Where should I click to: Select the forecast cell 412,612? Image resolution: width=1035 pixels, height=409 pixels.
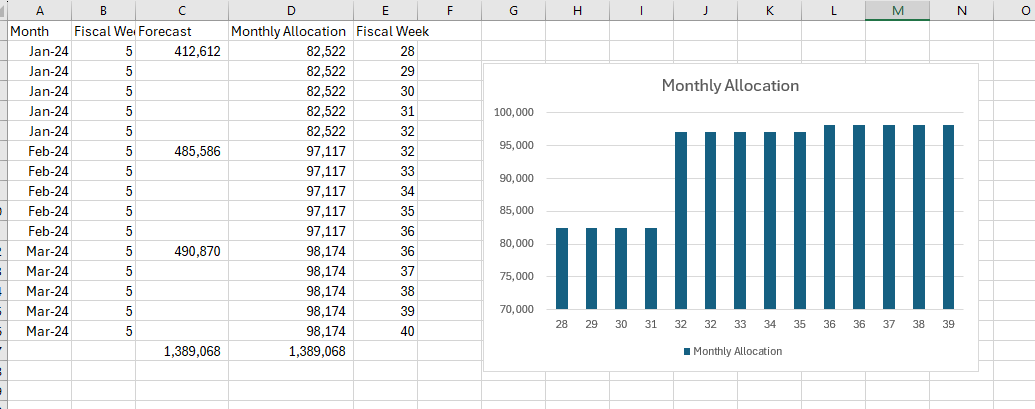click(182, 51)
